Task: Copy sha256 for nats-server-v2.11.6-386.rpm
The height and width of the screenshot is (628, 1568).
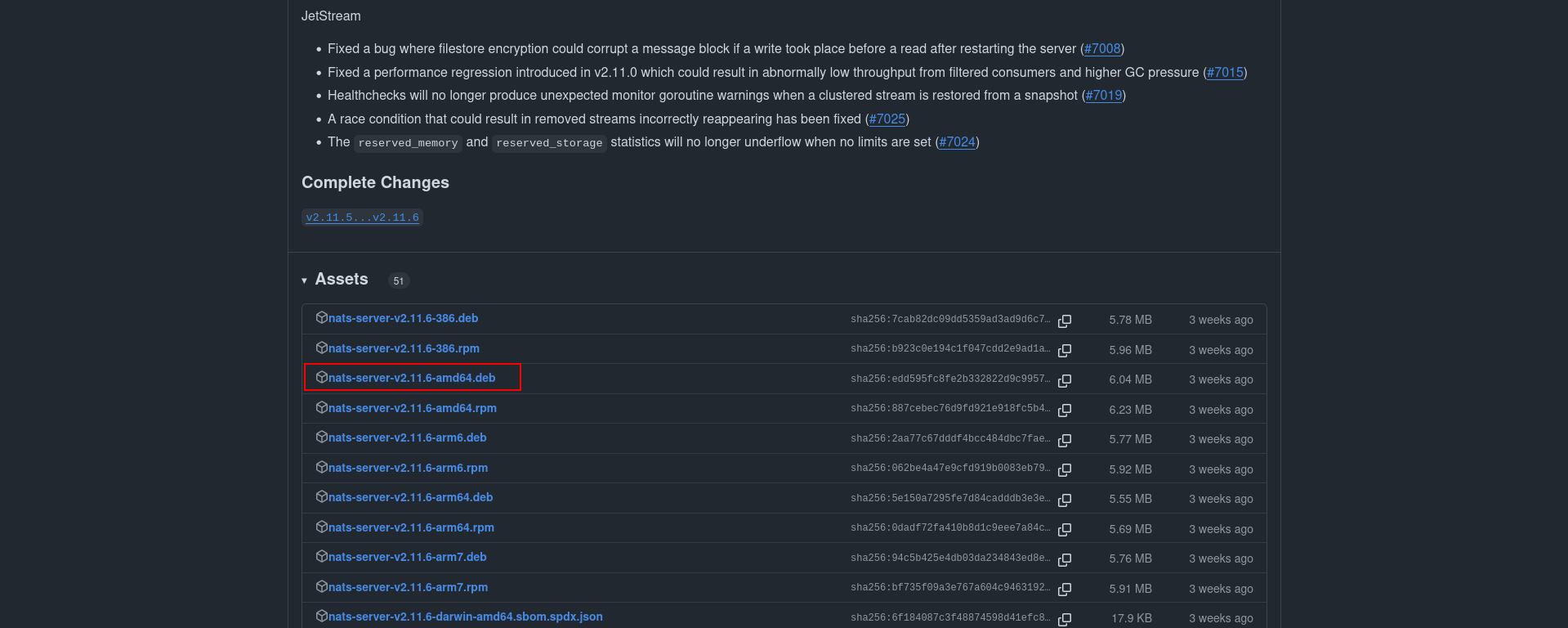Action: tap(1065, 350)
